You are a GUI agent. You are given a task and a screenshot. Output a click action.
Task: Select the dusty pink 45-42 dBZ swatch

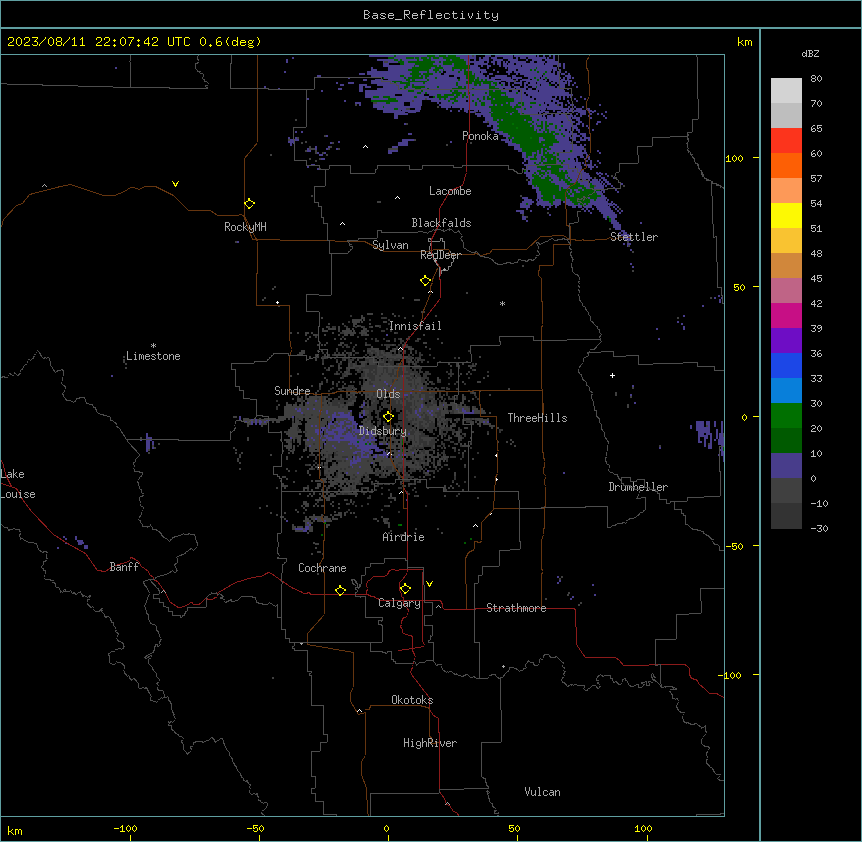pyautogui.click(x=786, y=291)
